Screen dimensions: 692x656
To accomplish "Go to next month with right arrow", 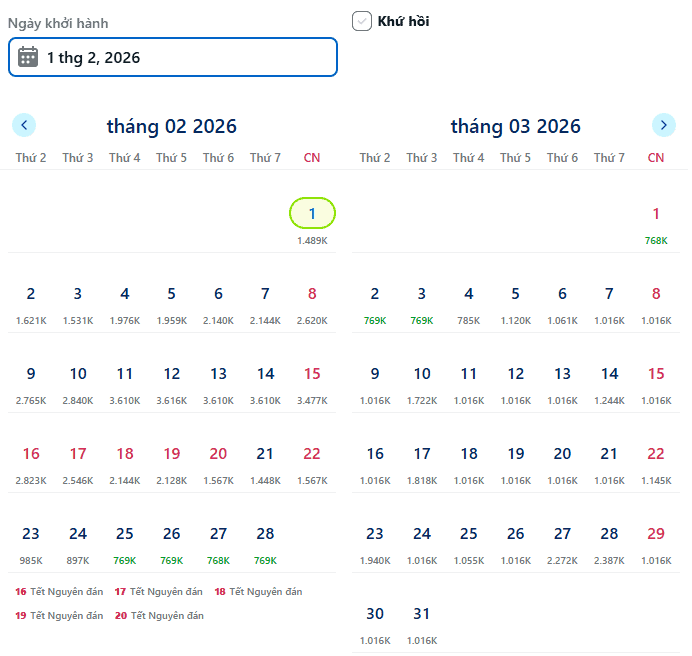I will coord(663,125).
